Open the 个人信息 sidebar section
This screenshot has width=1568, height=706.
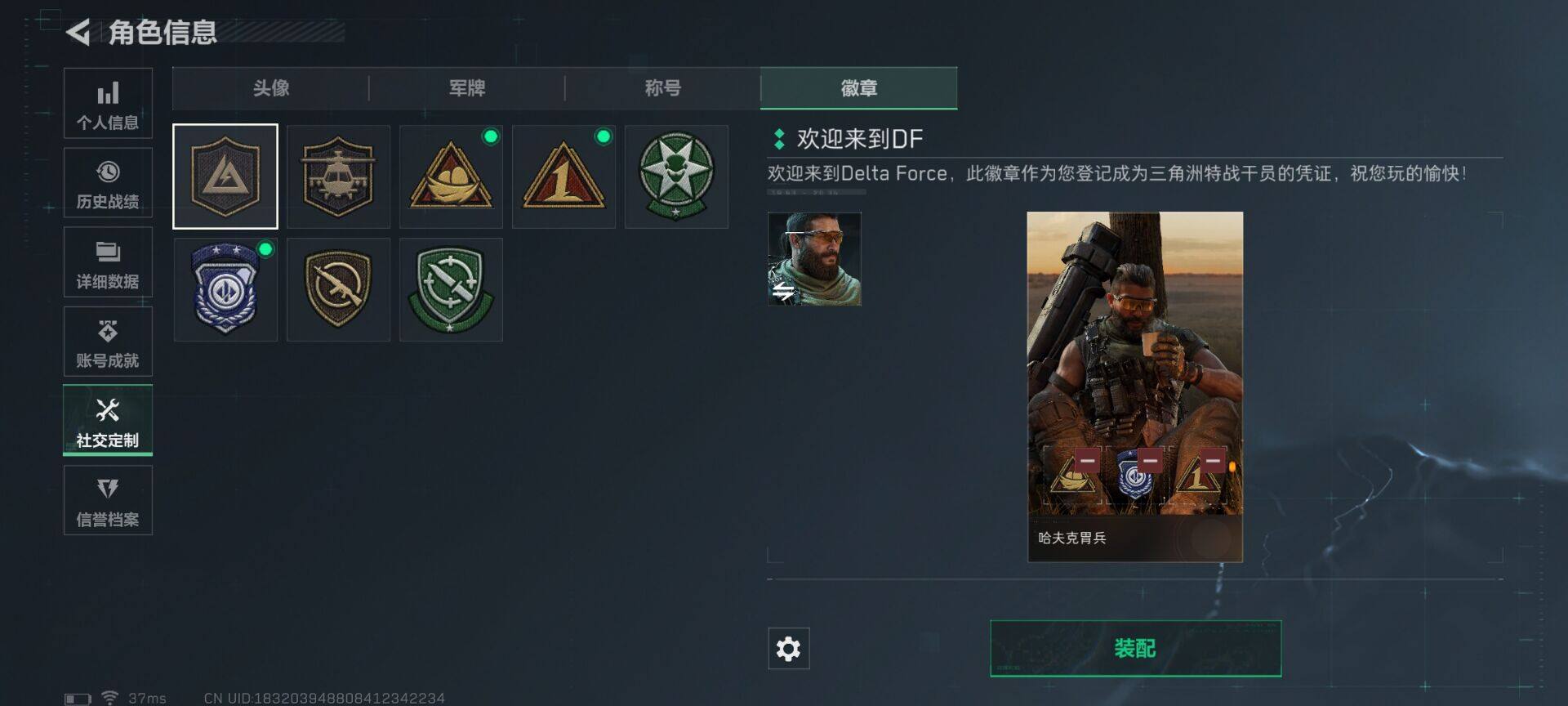coord(108,103)
